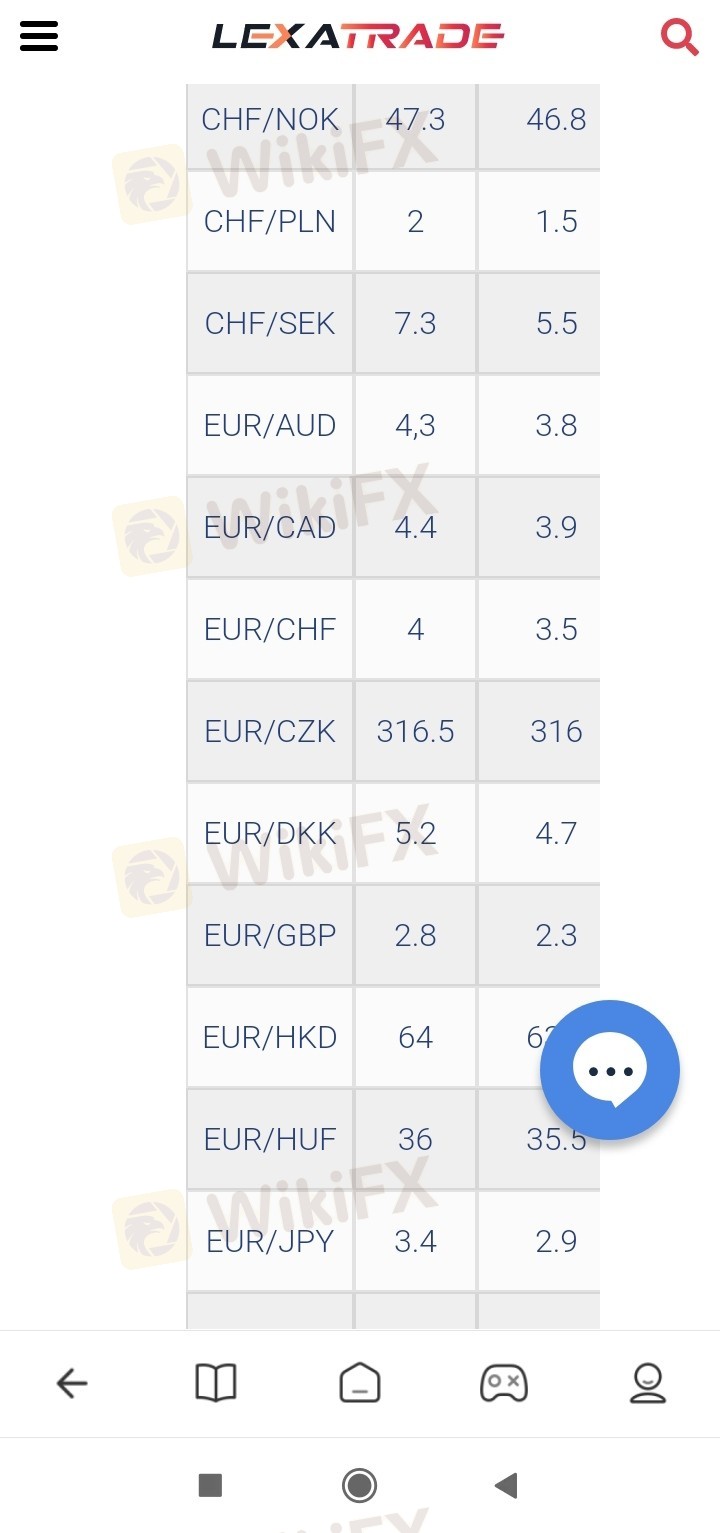Select the EUR/GBP pair cell

[x=270, y=936]
